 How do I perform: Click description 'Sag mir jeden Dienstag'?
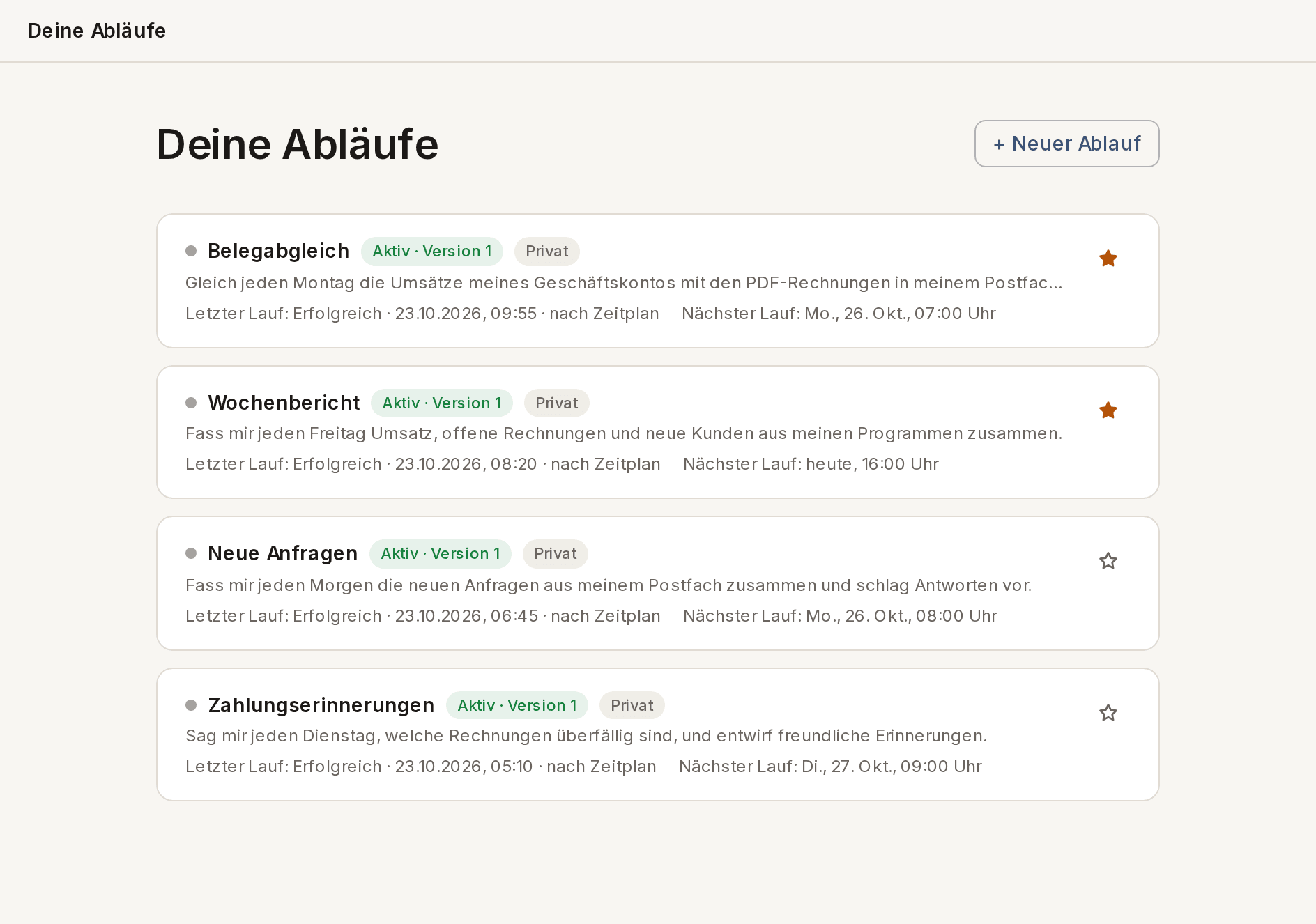(x=586, y=736)
